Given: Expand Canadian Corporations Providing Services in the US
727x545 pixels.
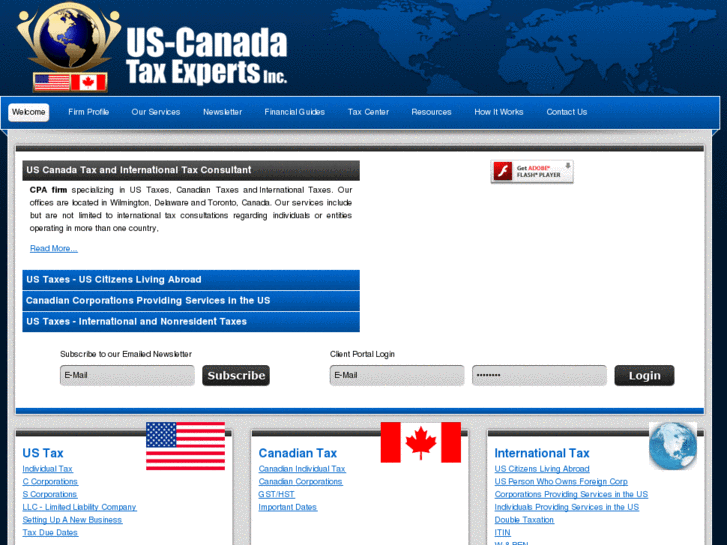Looking at the screenshot, I should click(x=191, y=301).
